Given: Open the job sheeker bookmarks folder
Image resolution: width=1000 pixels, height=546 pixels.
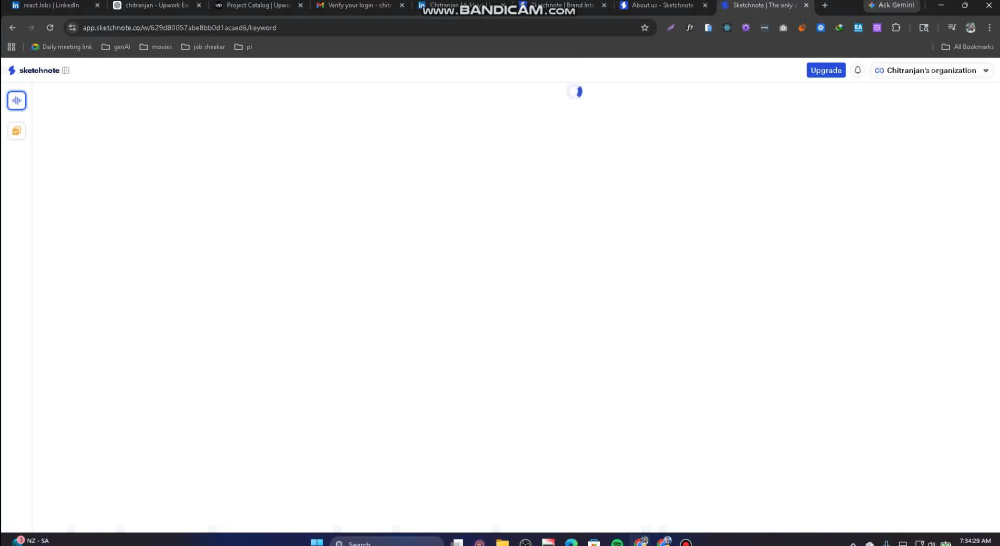Looking at the screenshot, I should pos(203,47).
